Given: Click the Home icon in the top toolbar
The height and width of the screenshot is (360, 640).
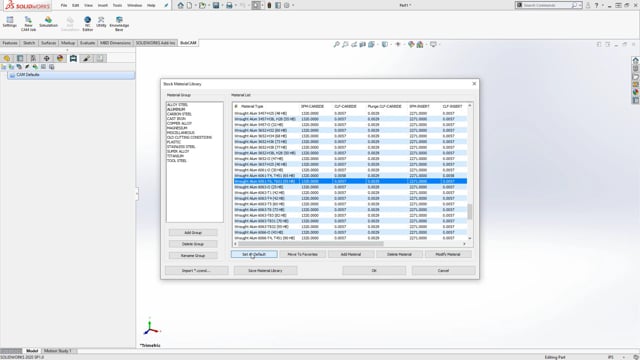Looking at the screenshot, I should point(180,5).
